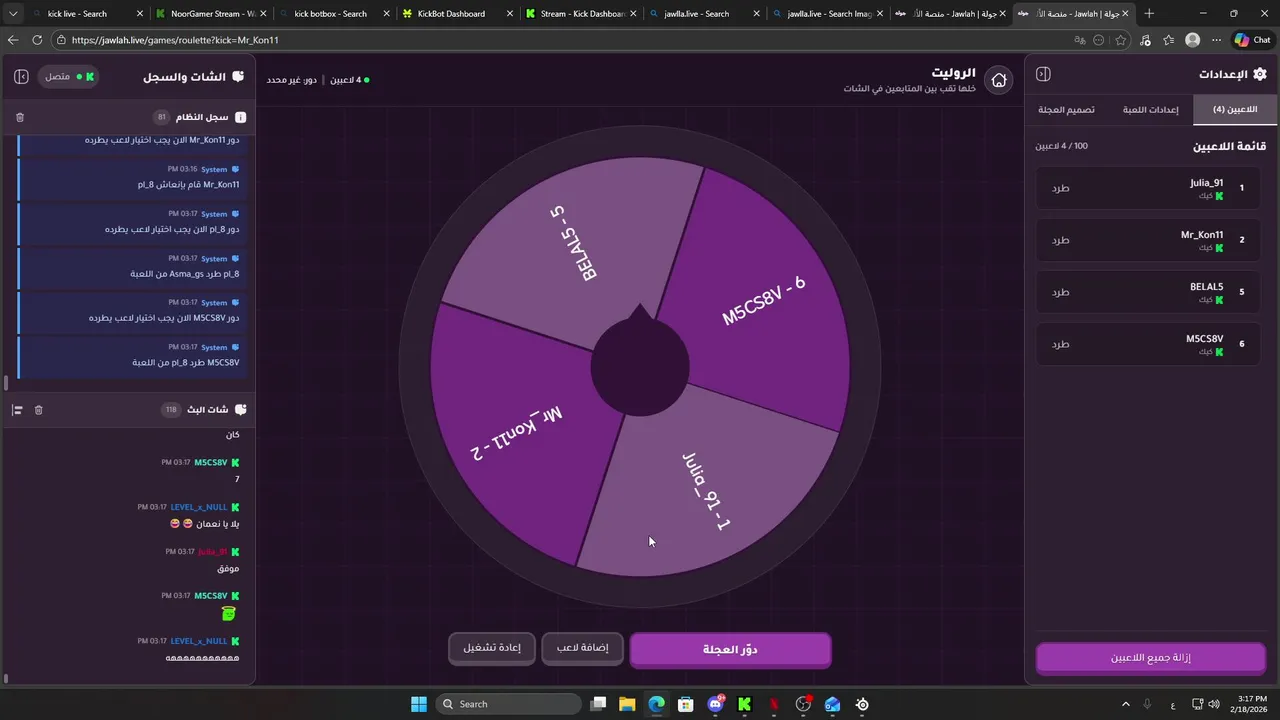Switch to the تصميم العجلة tab
The width and height of the screenshot is (1280, 720).
click(1066, 109)
